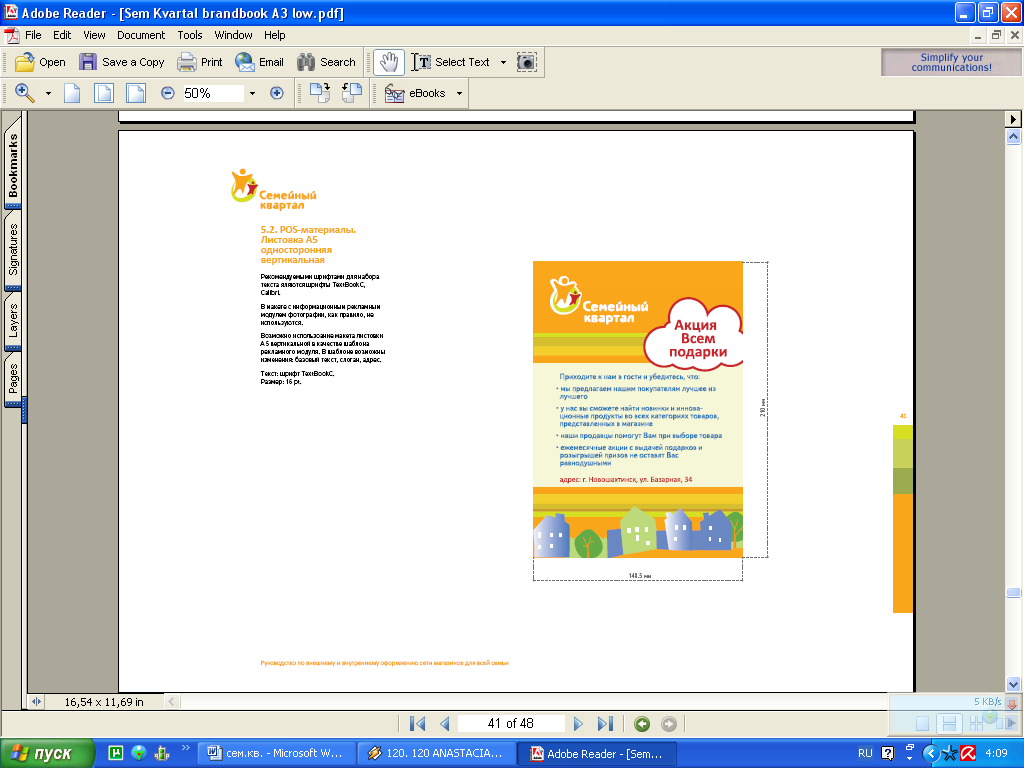
Task: Click the 50% zoom value field
Action: [x=212, y=93]
